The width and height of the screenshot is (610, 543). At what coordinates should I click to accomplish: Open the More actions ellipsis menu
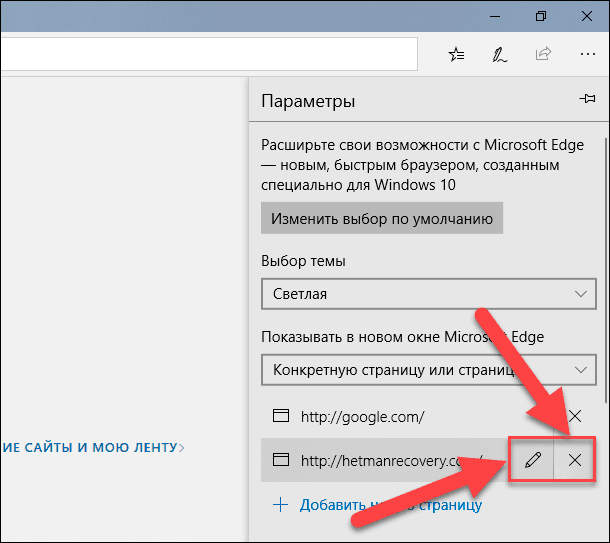tap(587, 54)
